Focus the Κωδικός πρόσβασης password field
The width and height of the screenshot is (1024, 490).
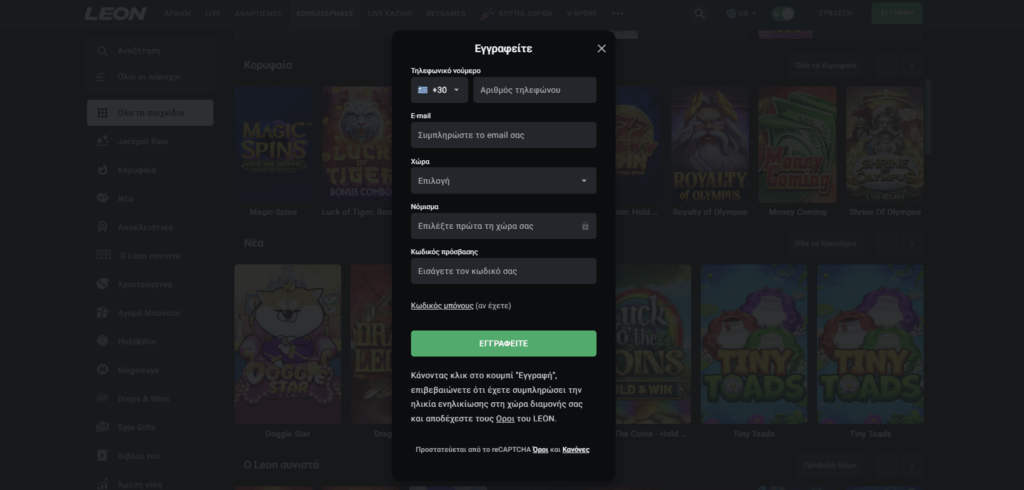point(504,271)
